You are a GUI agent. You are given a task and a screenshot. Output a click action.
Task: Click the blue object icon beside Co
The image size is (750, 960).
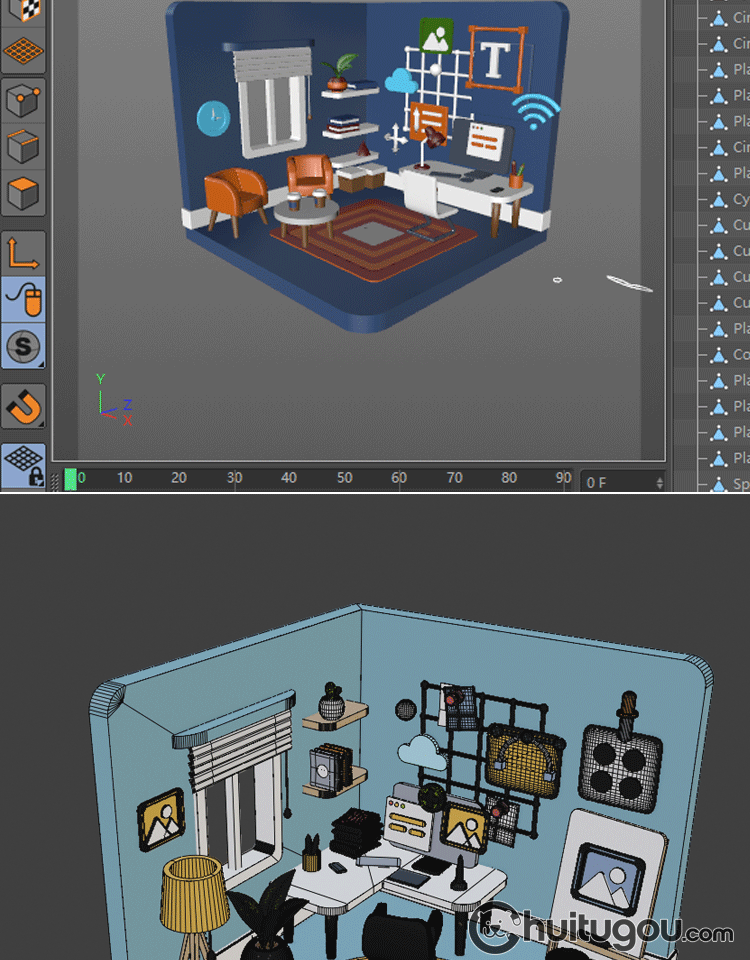(x=718, y=355)
